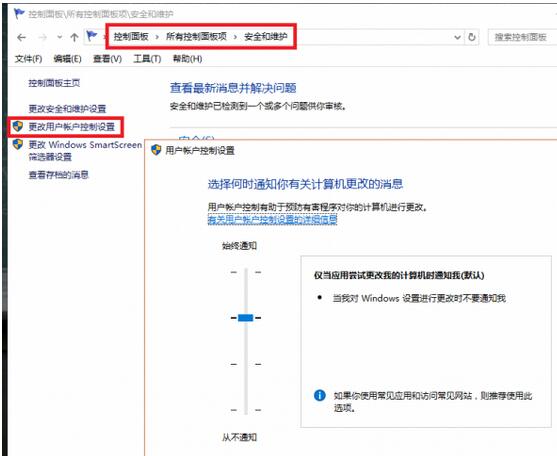
Task: Open 更改安全和维护设置 link
Action: point(67,109)
